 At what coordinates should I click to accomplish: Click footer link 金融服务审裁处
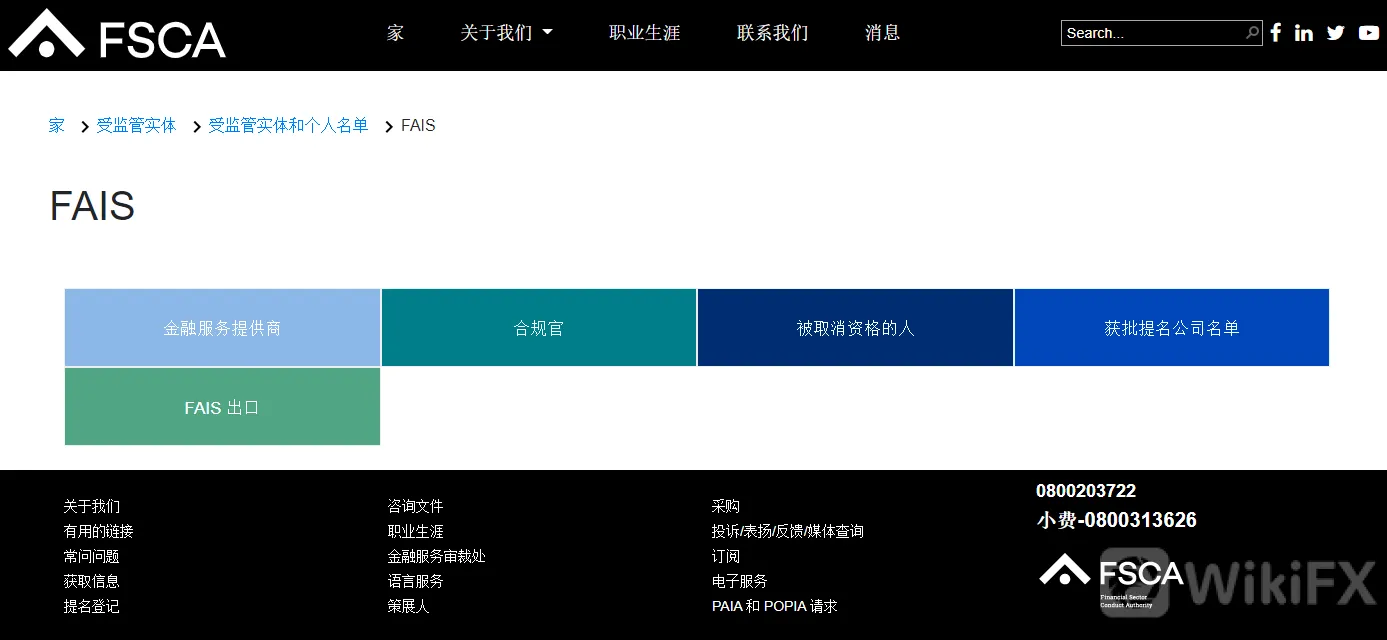pyautogui.click(x=436, y=557)
